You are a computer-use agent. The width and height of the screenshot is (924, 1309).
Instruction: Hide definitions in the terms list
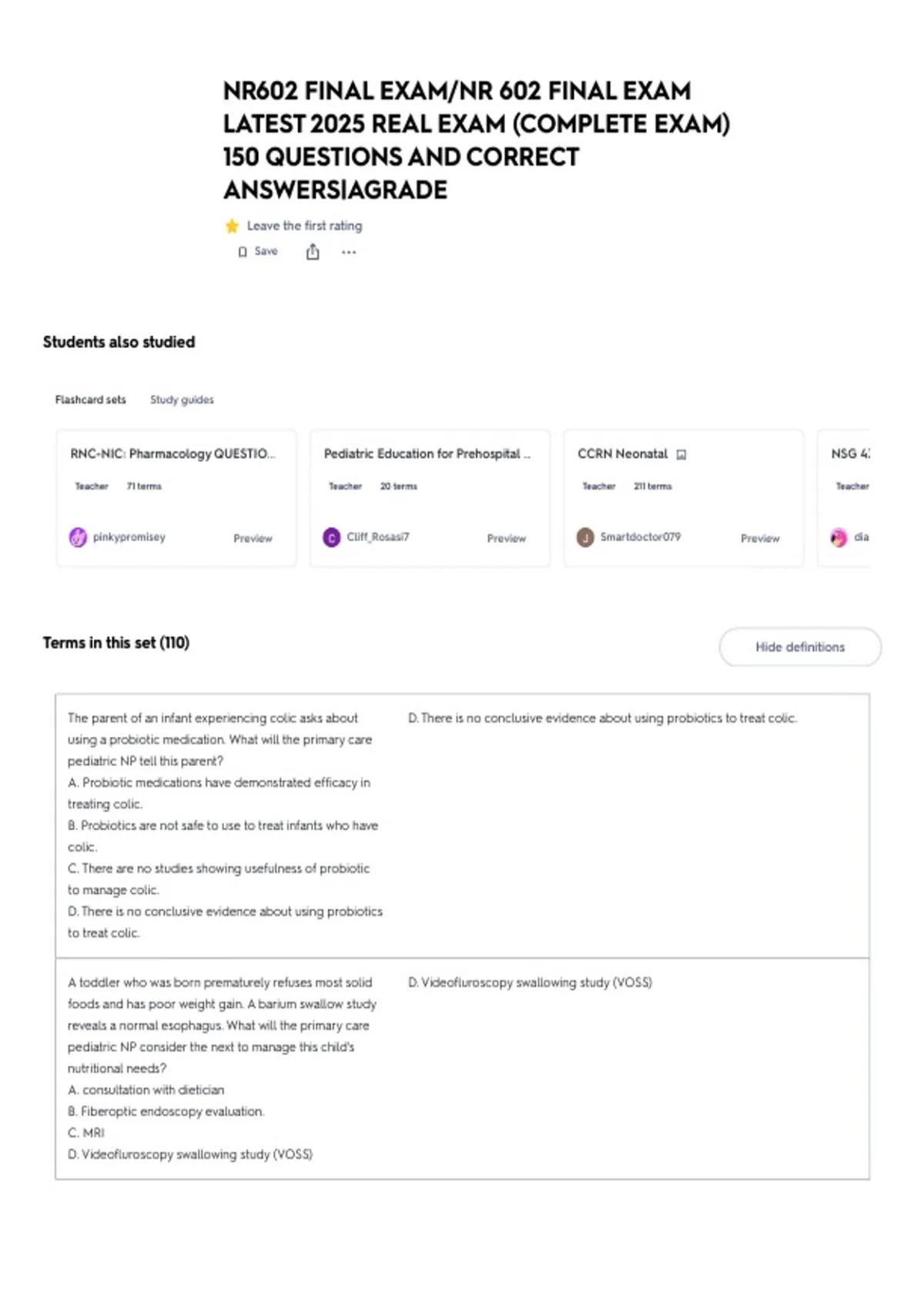coord(800,647)
